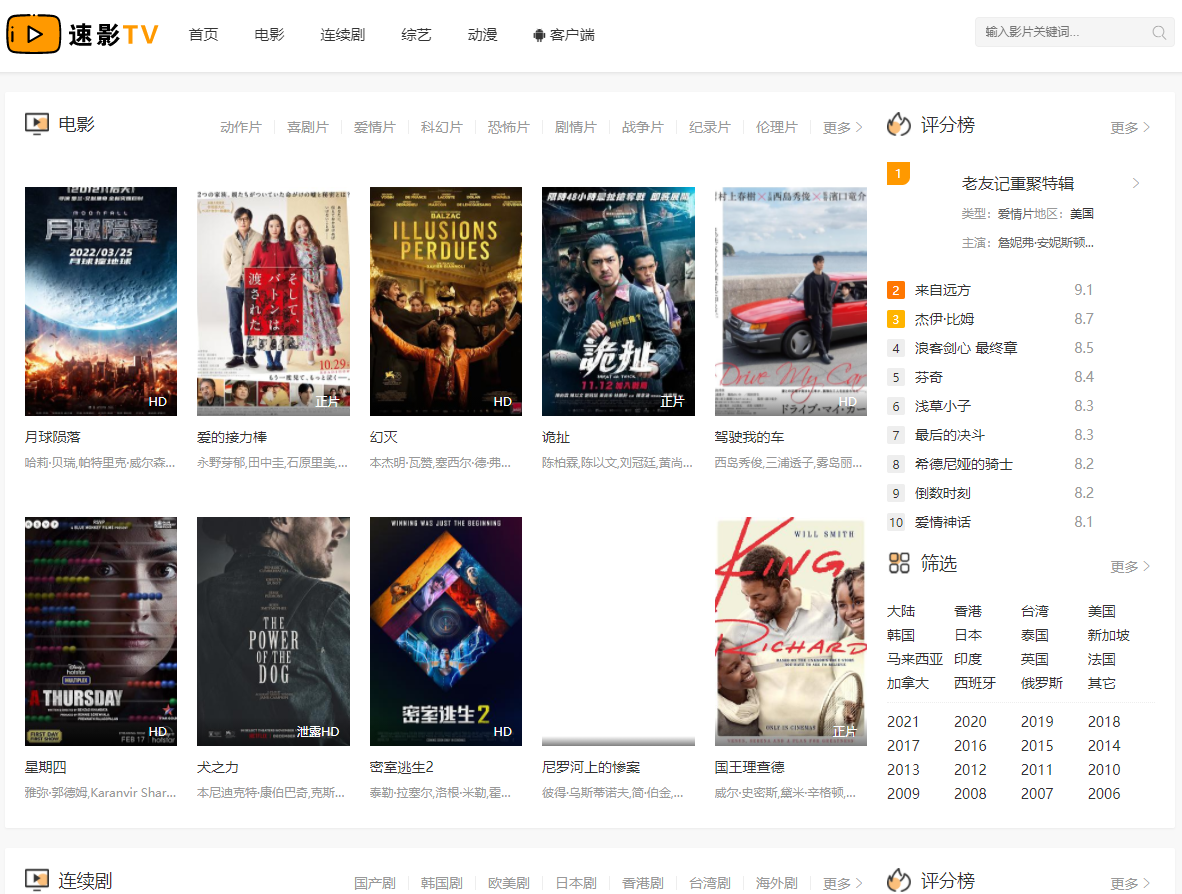Viewport: 1182px width, 894px height.
Task: Click the cast line 威尔·史密斯,黛米·辛格顿
Action: point(785,793)
